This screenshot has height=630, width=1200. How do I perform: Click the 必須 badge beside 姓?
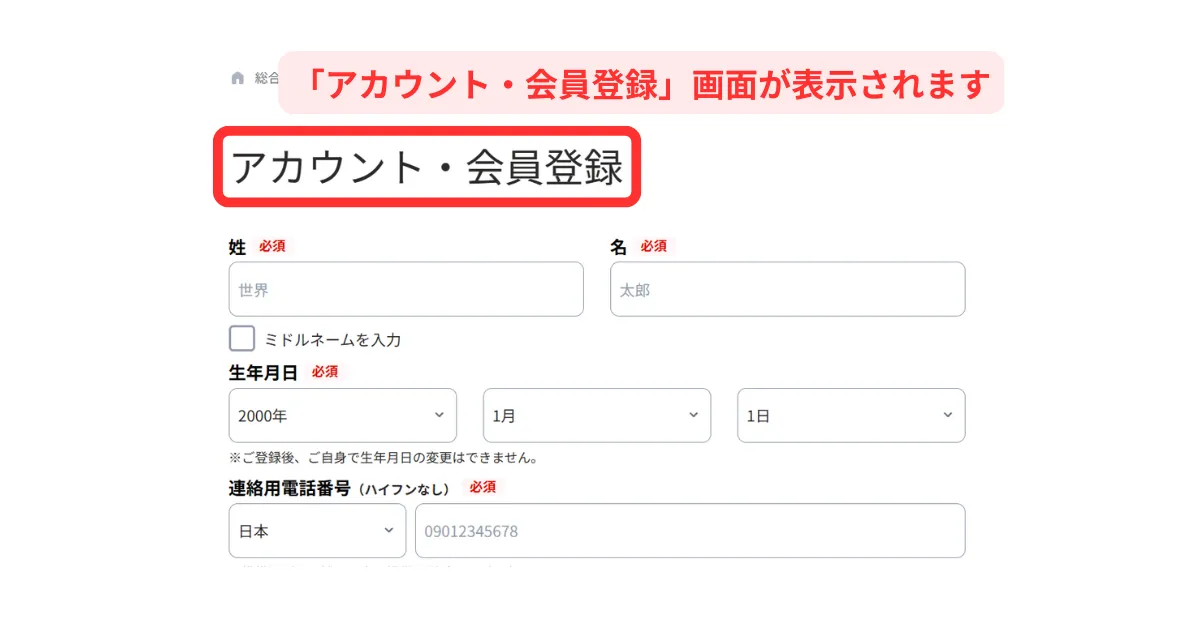tap(272, 246)
